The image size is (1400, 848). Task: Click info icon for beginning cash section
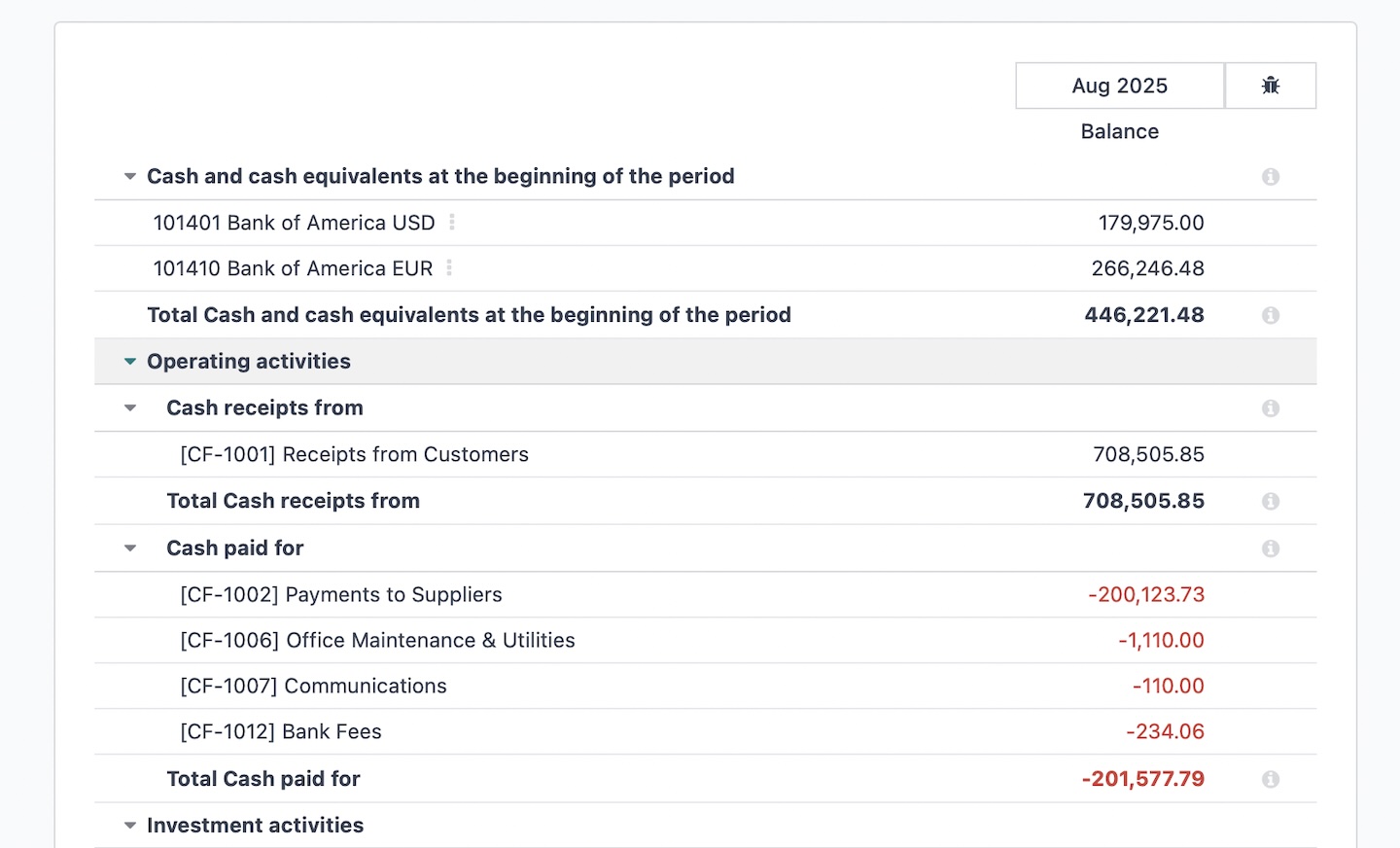tap(1270, 177)
